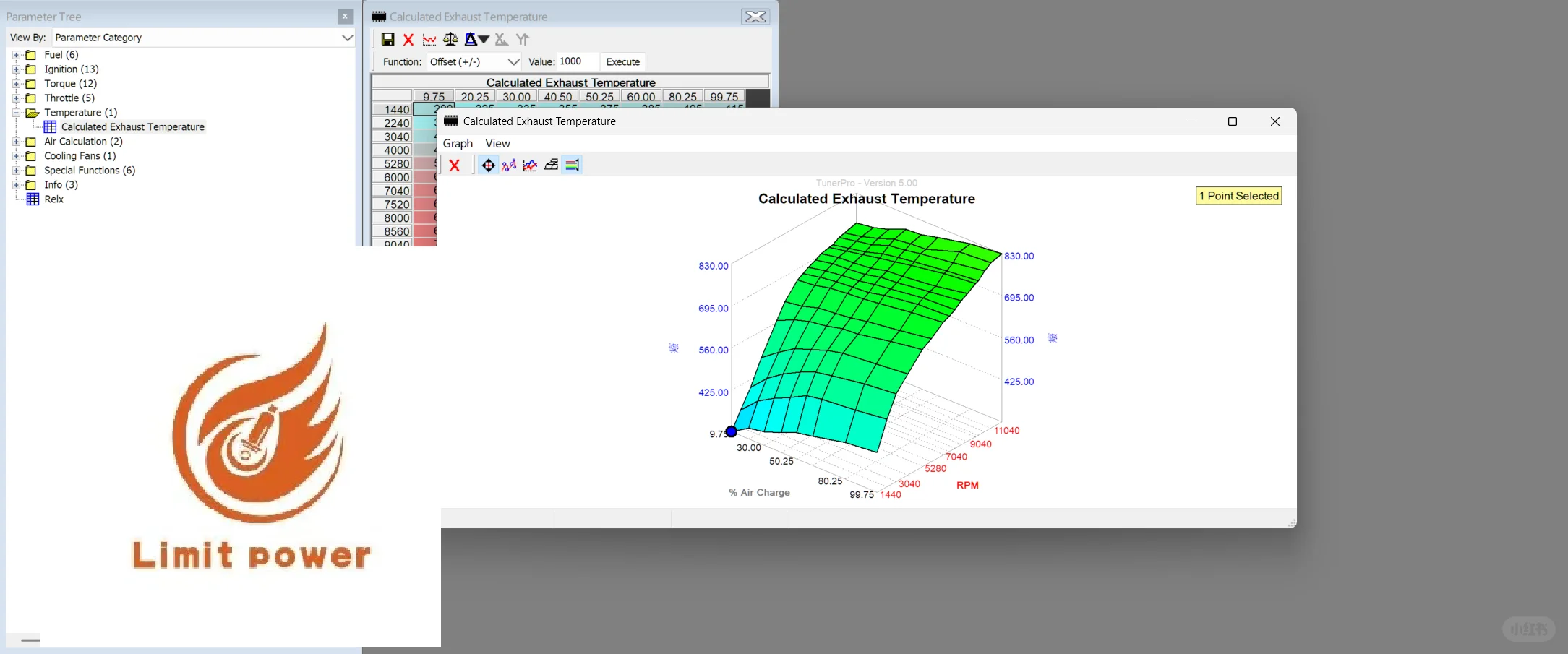This screenshot has height=654, width=1568.
Task: Click the open Temperature folder icon
Action: point(33,113)
